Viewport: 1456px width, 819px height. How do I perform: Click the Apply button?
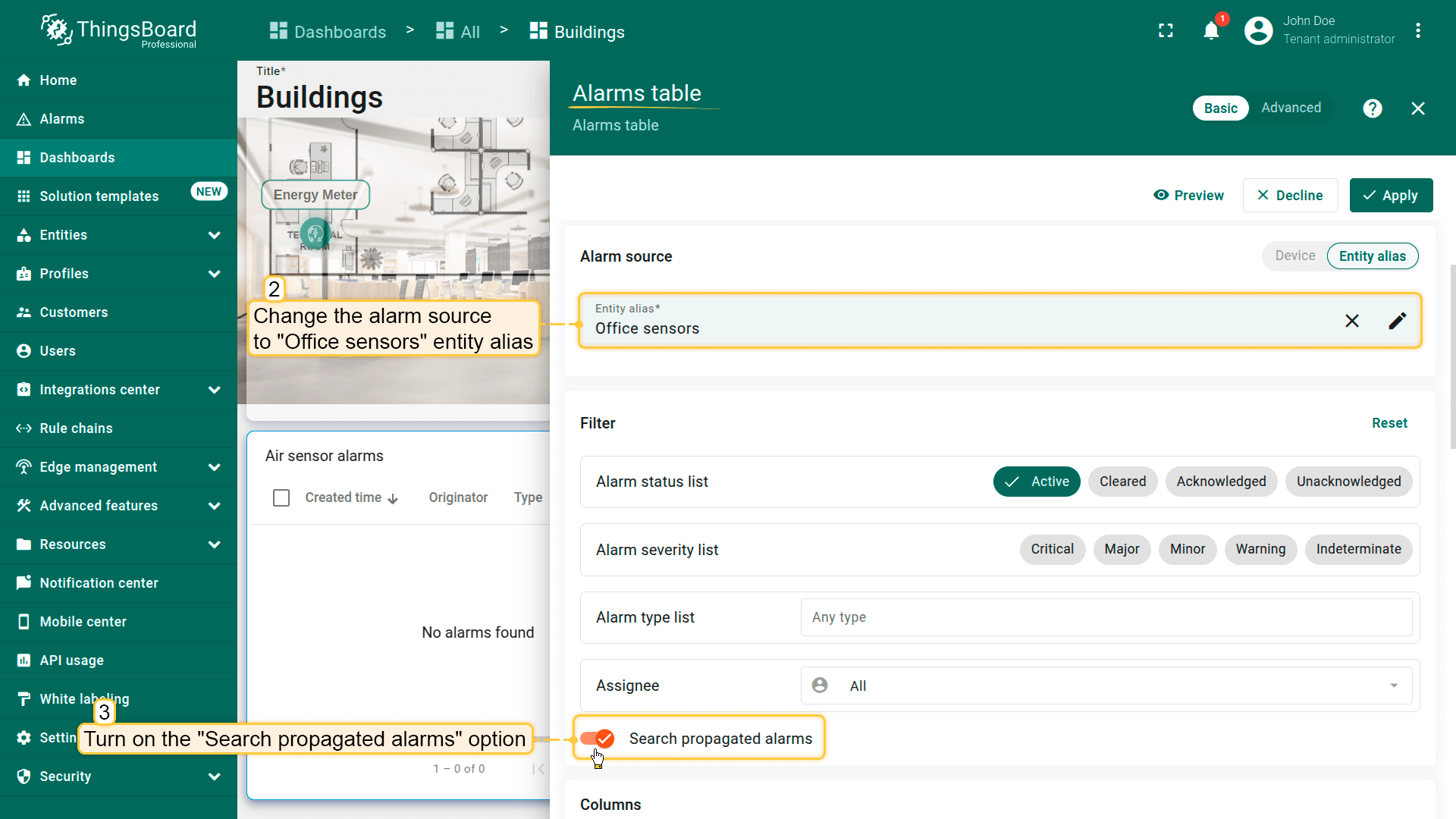click(1390, 196)
